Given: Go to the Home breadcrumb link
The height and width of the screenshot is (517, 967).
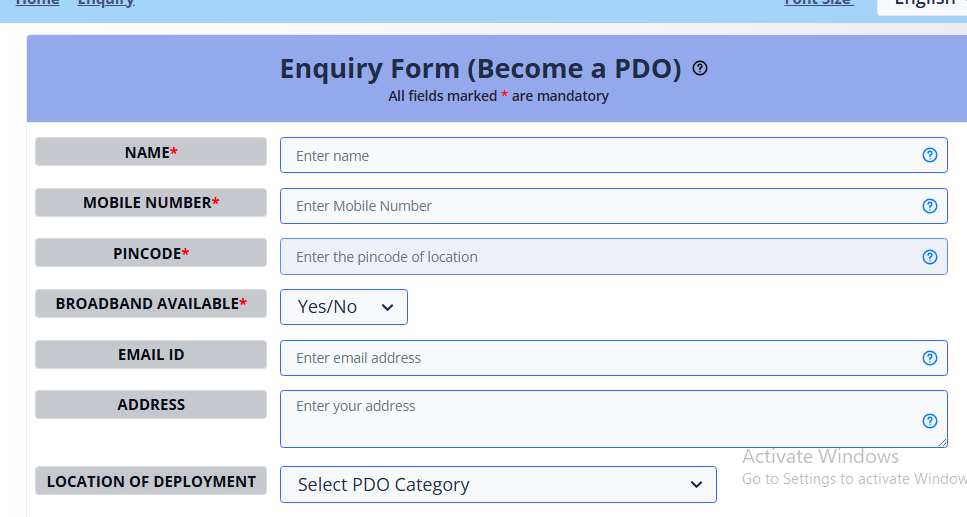Looking at the screenshot, I should [x=38, y=2].
